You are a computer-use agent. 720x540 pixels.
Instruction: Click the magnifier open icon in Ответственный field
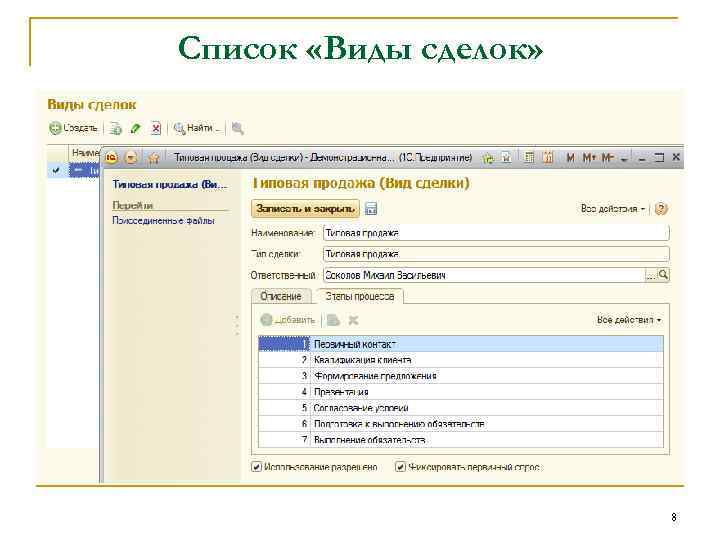tap(663, 275)
